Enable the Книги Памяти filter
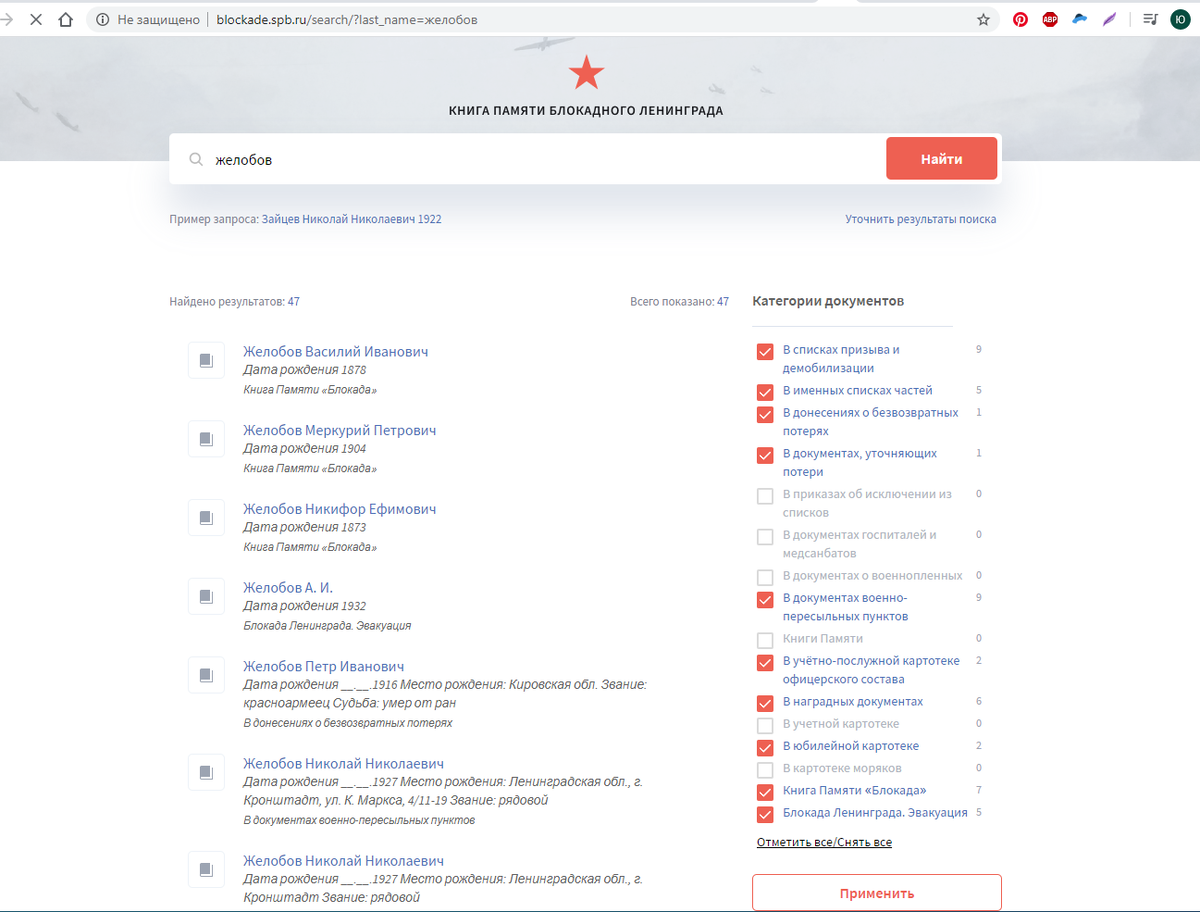Image resolution: width=1200 pixels, height=912 pixels. [x=765, y=639]
